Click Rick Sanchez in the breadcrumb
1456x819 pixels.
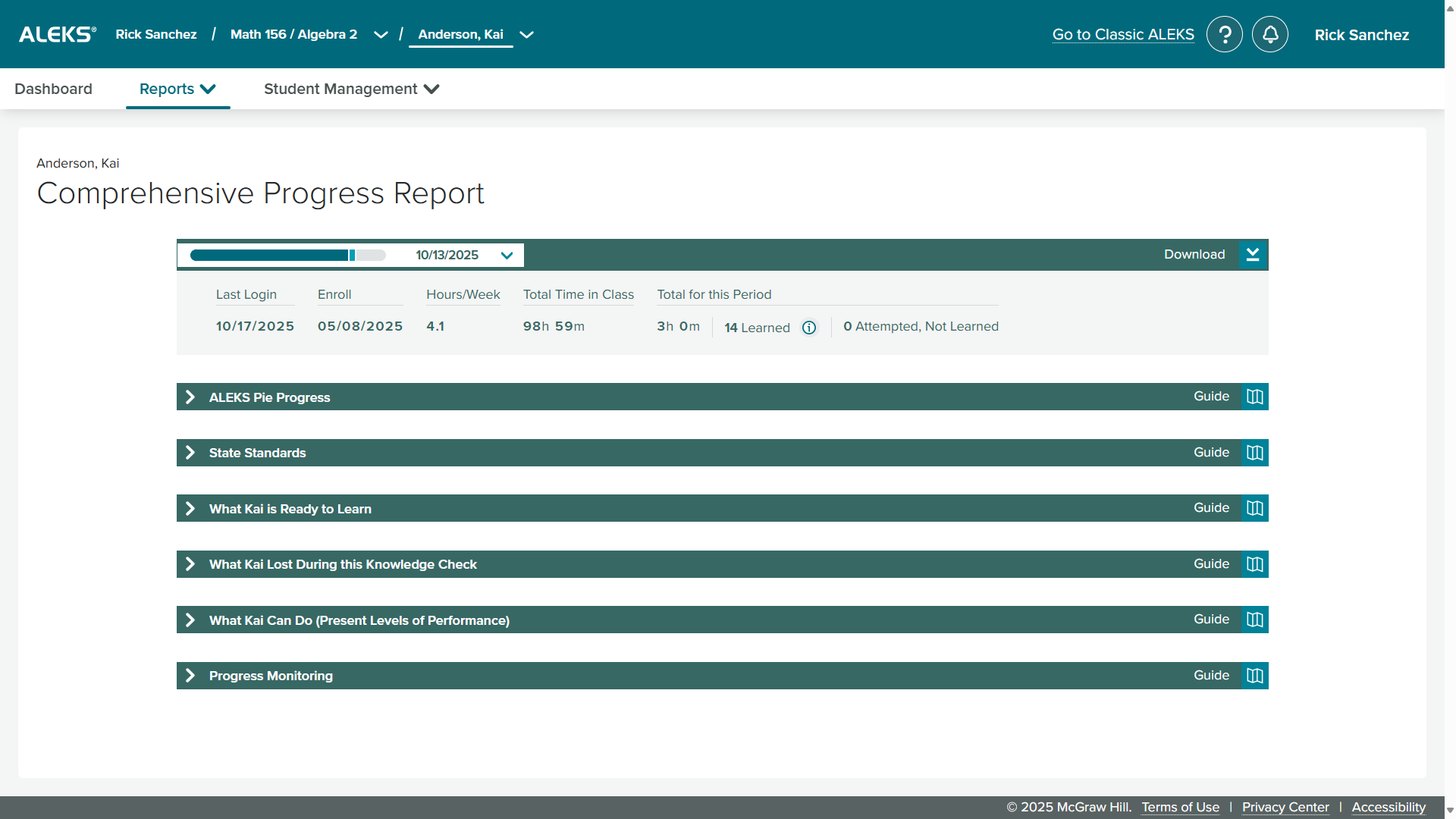point(156,34)
